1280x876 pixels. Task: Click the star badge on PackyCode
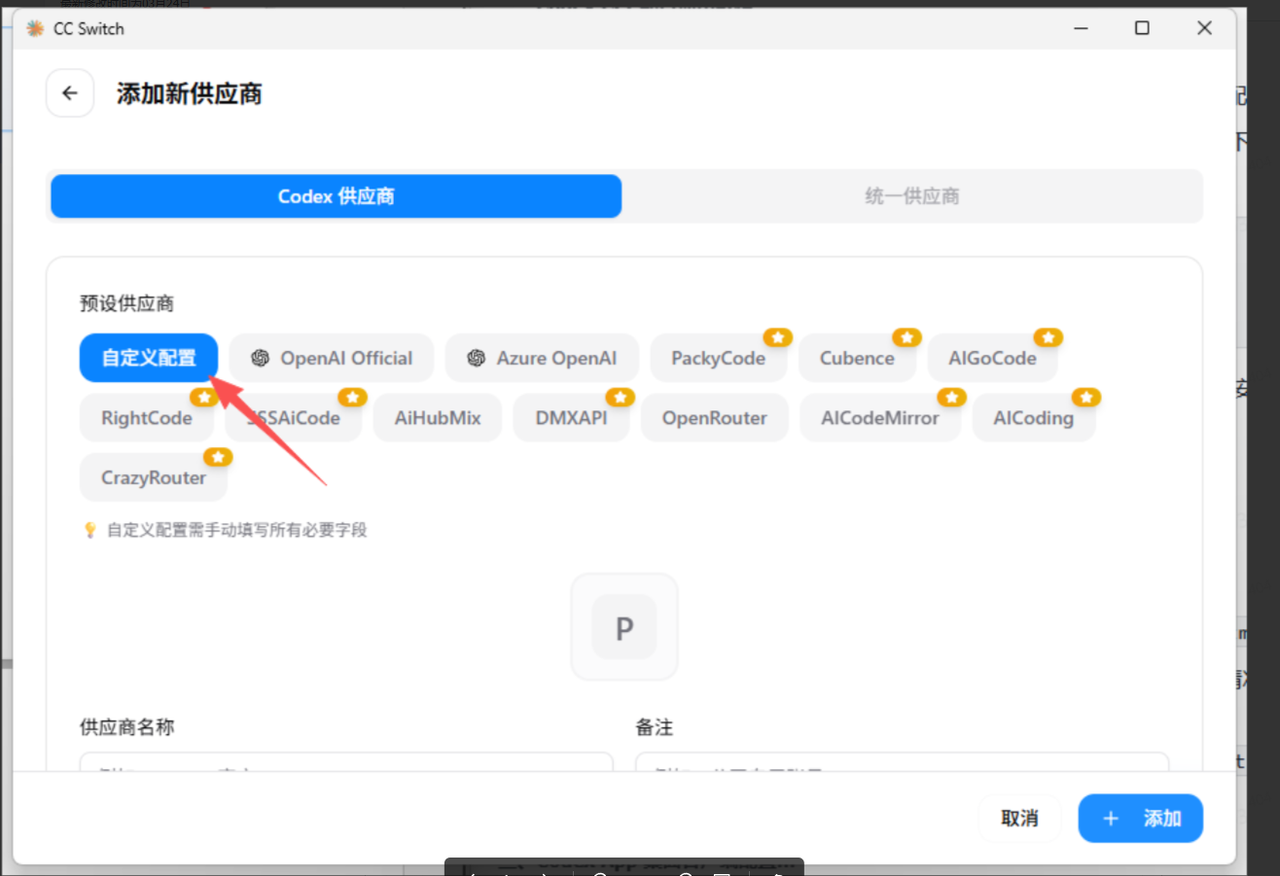[x=777, y=337]
